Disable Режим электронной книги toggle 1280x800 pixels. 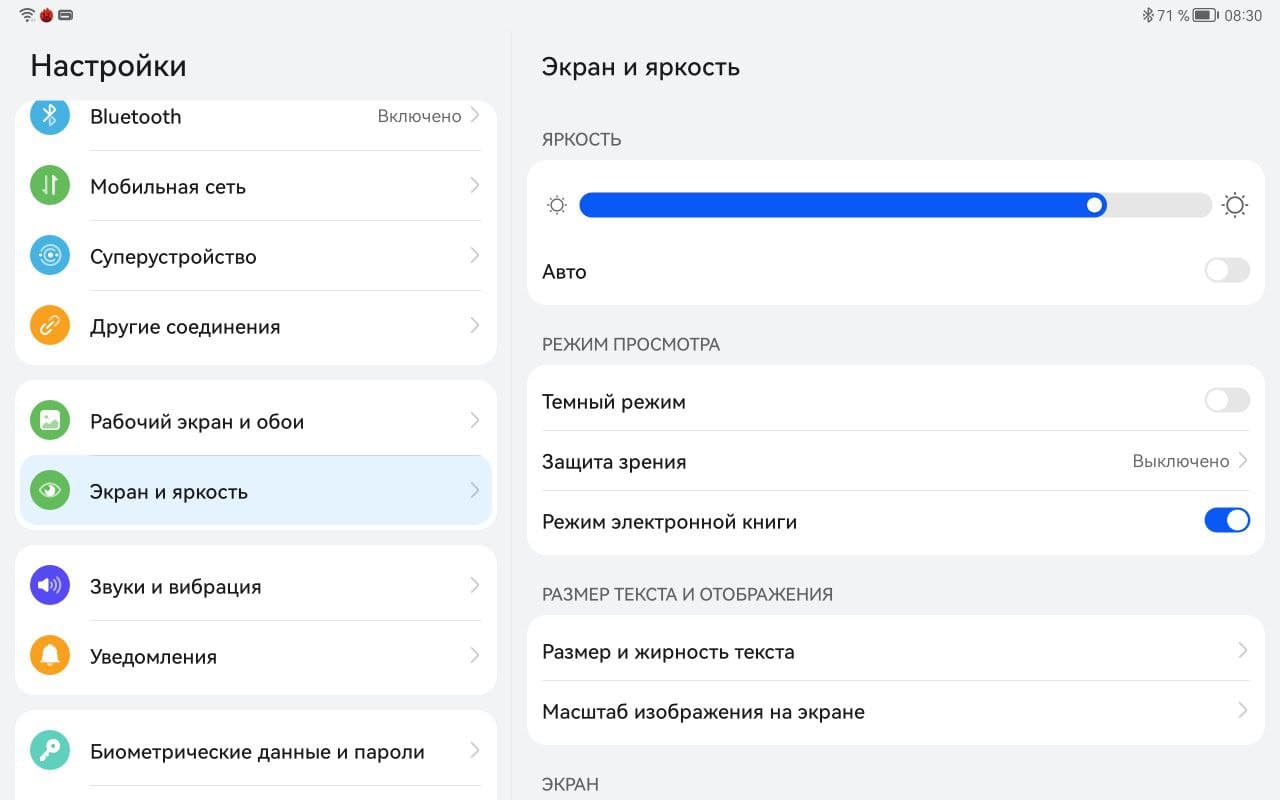tap(1226, 521)
